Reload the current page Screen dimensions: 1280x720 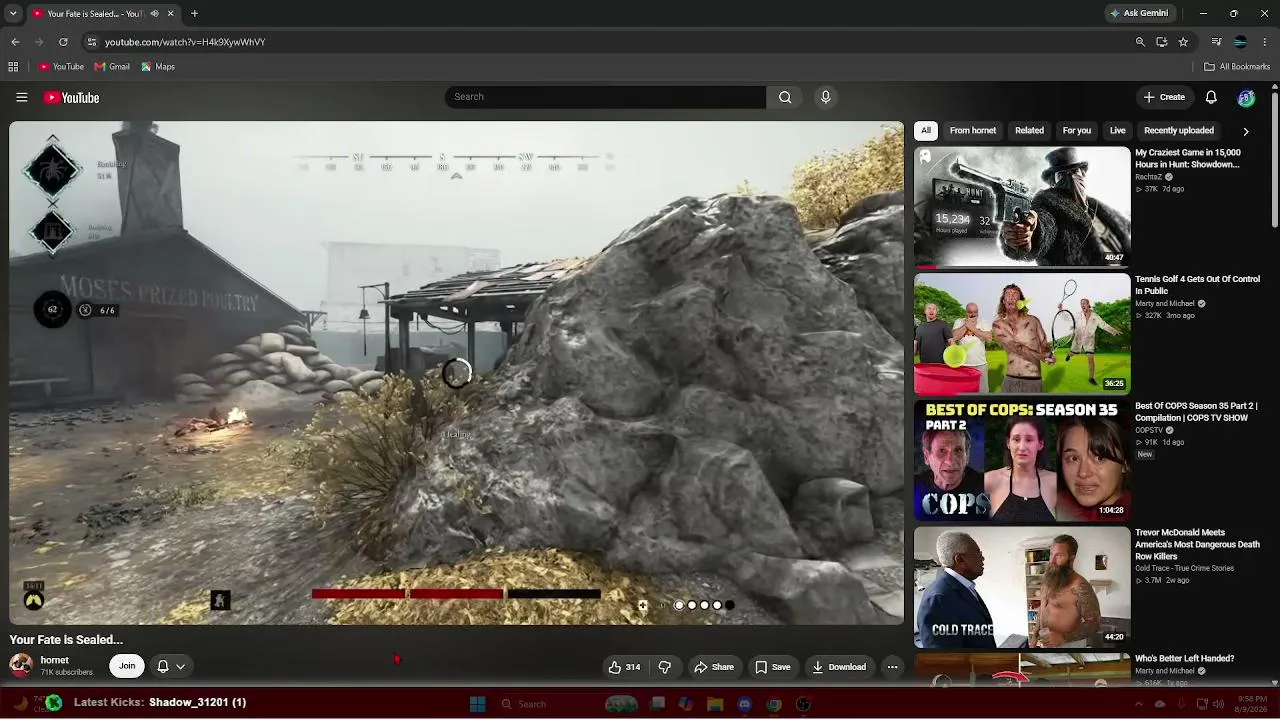click(63, 42)
